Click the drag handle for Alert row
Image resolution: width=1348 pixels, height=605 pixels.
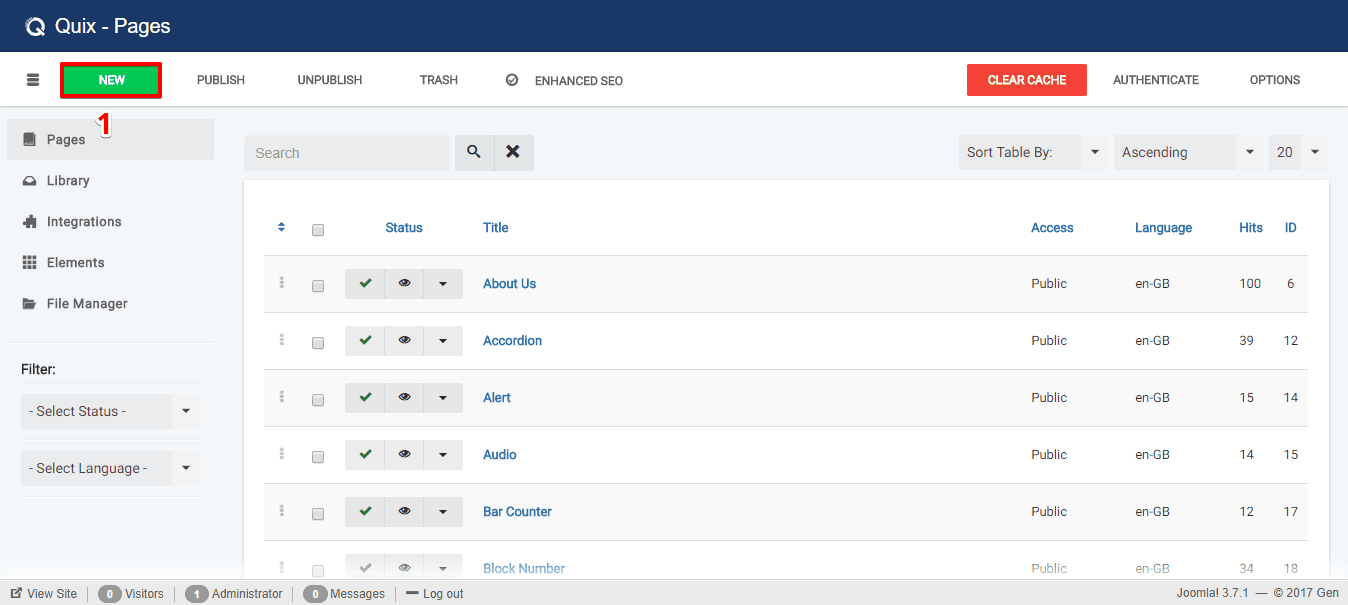coord(282,397)
